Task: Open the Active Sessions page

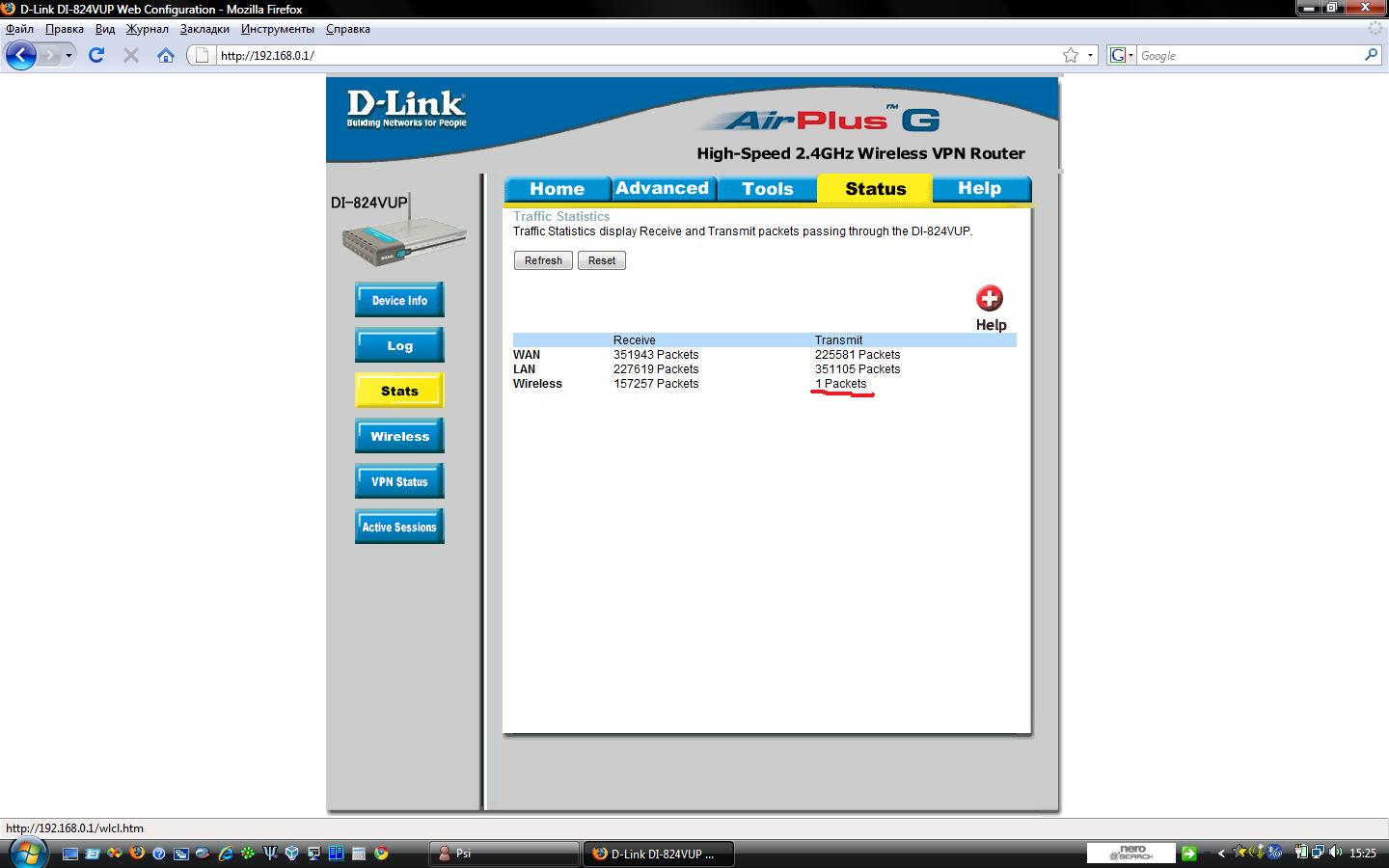Action: [399, 527]
